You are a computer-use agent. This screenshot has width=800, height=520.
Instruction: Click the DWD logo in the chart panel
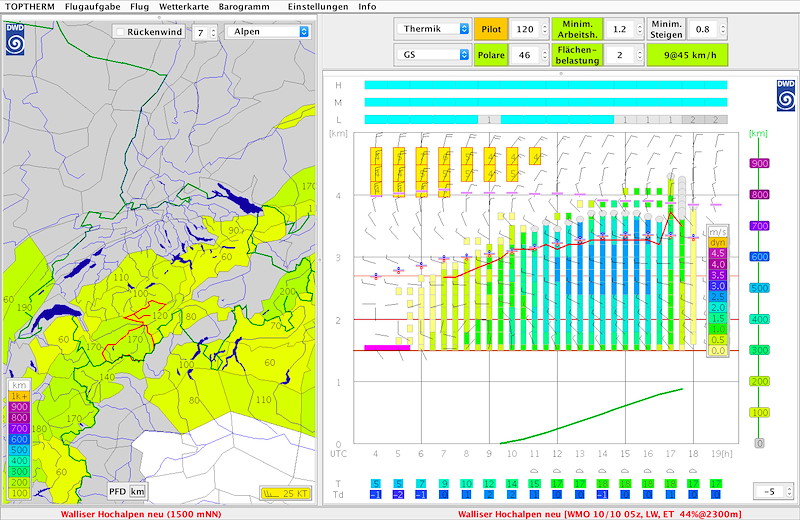pos(786,95)
